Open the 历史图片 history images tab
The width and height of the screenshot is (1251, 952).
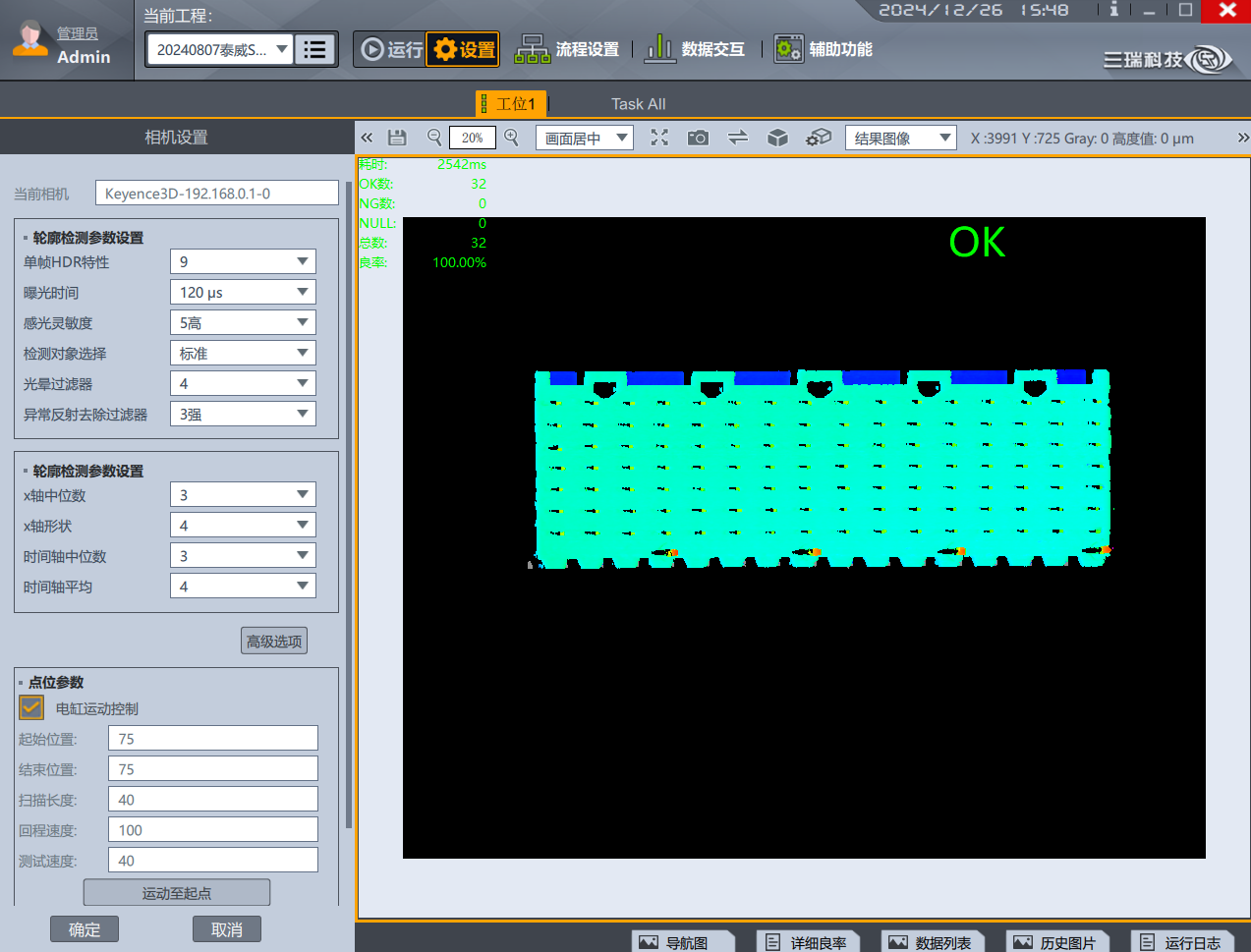(x=1055, y=942)
